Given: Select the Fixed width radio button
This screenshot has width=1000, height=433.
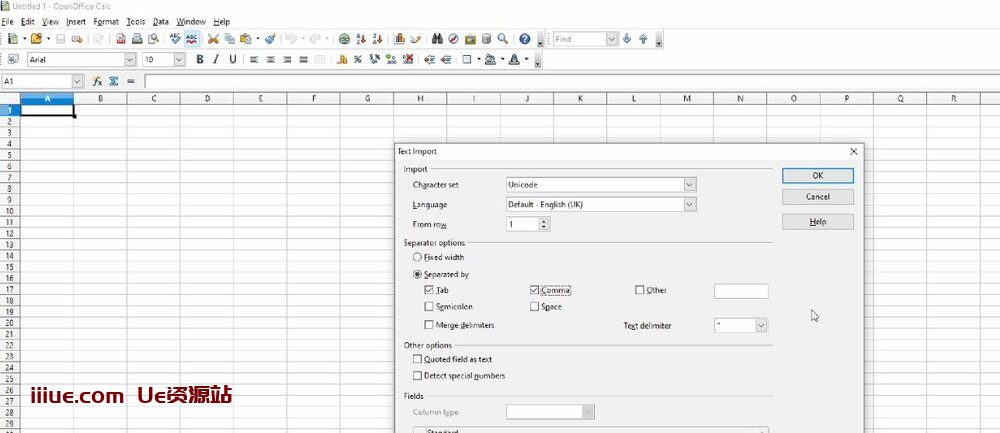Looking at the screenshot, I should pos(417,257).
